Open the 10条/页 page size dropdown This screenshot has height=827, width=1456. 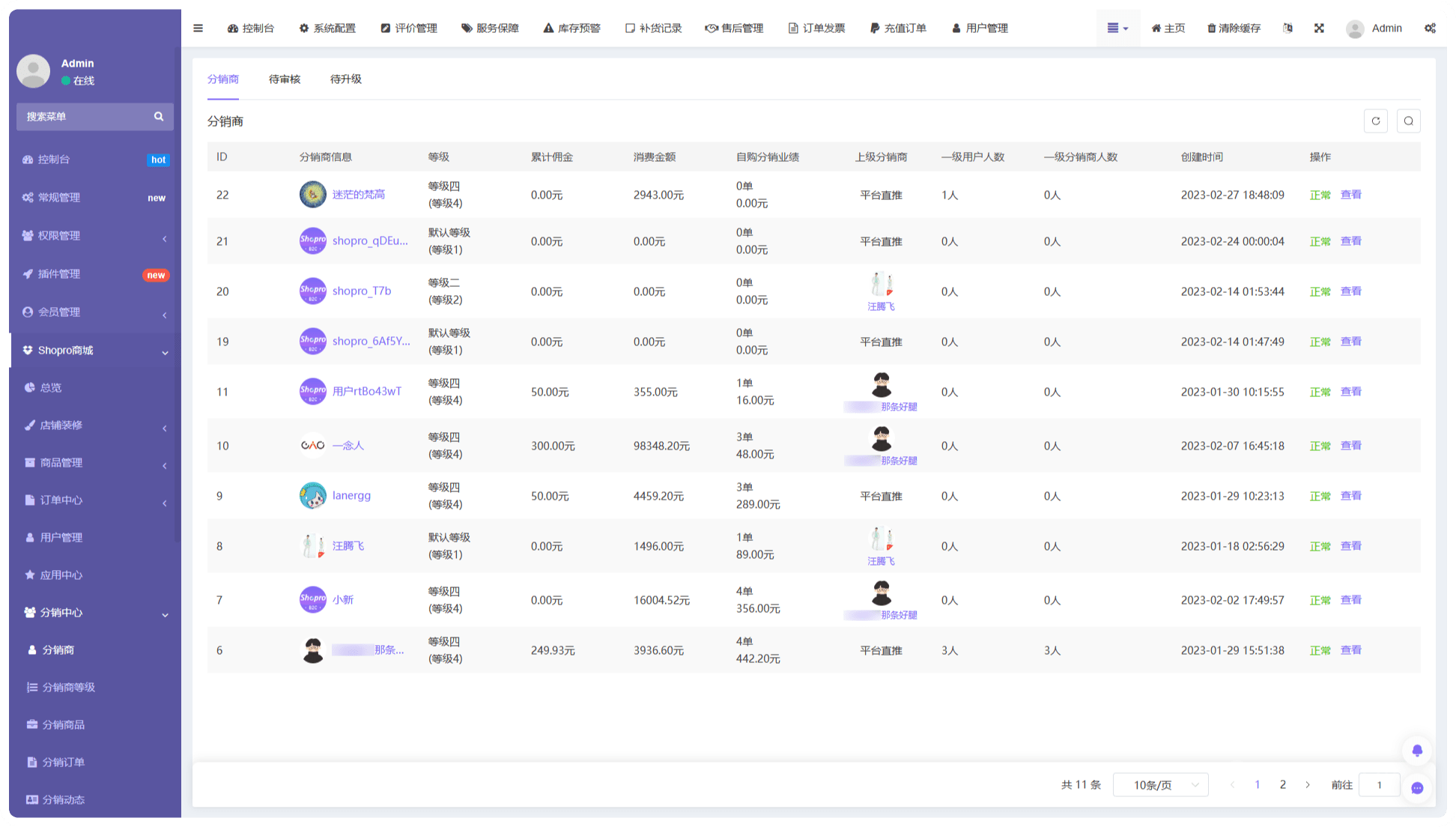(x=1160, y=785)
